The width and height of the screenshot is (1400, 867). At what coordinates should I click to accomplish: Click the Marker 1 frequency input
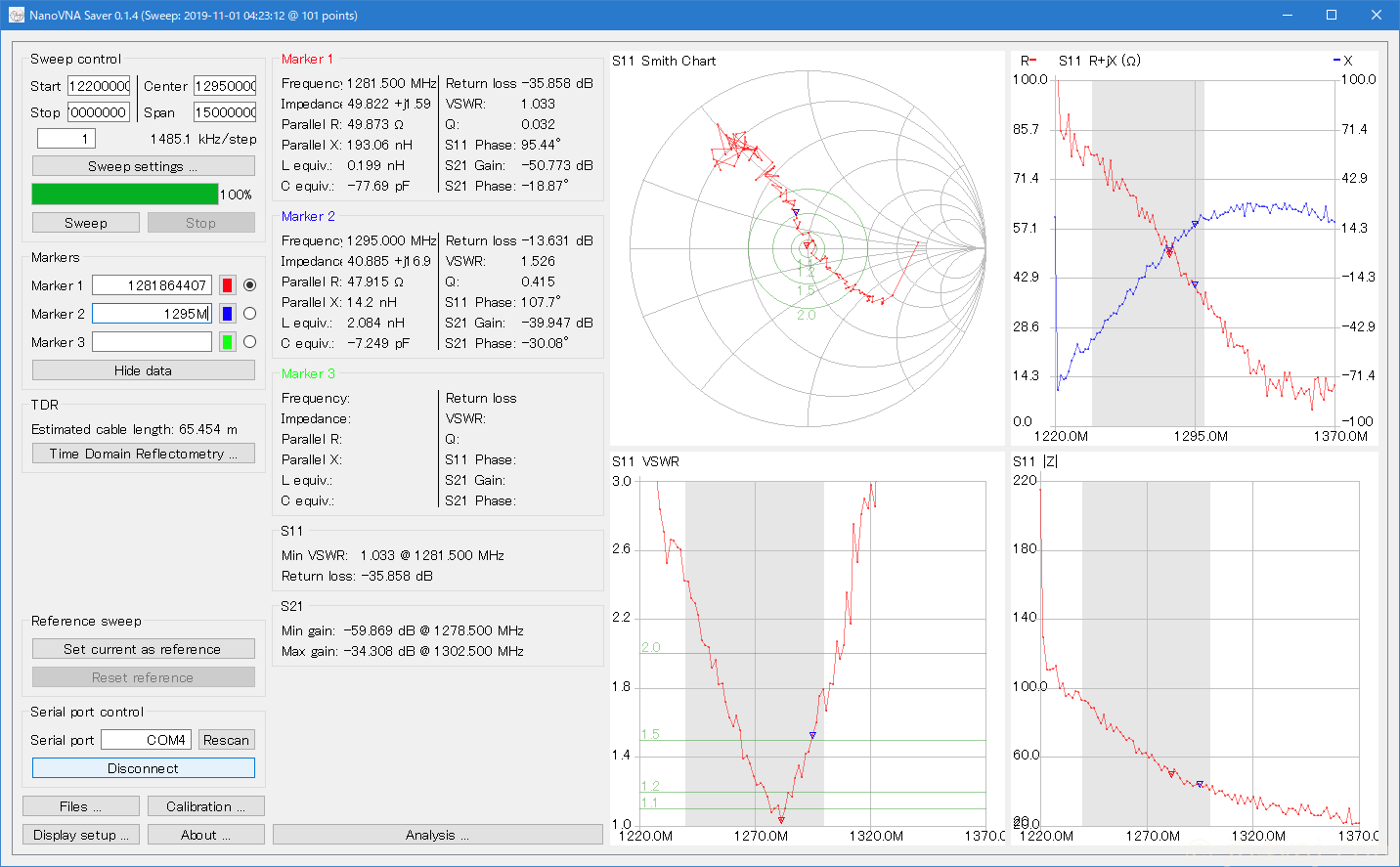coord(152,285)
